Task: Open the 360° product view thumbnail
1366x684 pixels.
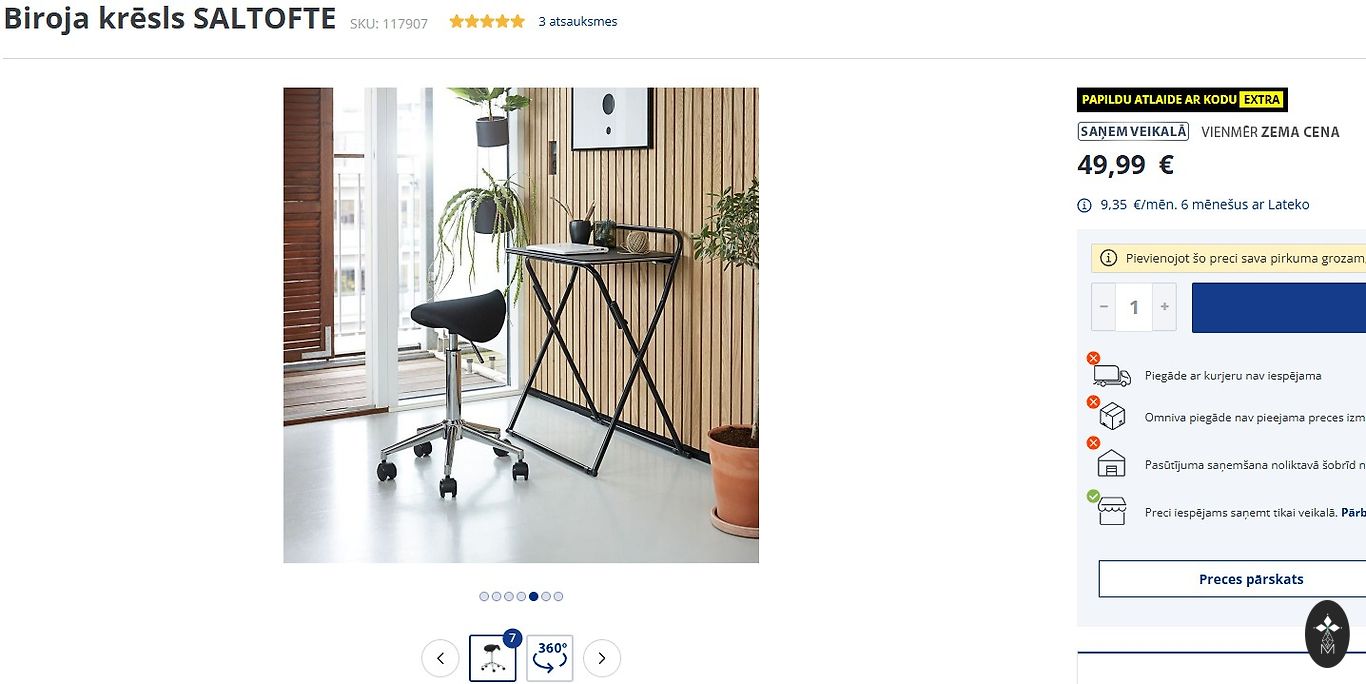Action: [x=550, y=658]
